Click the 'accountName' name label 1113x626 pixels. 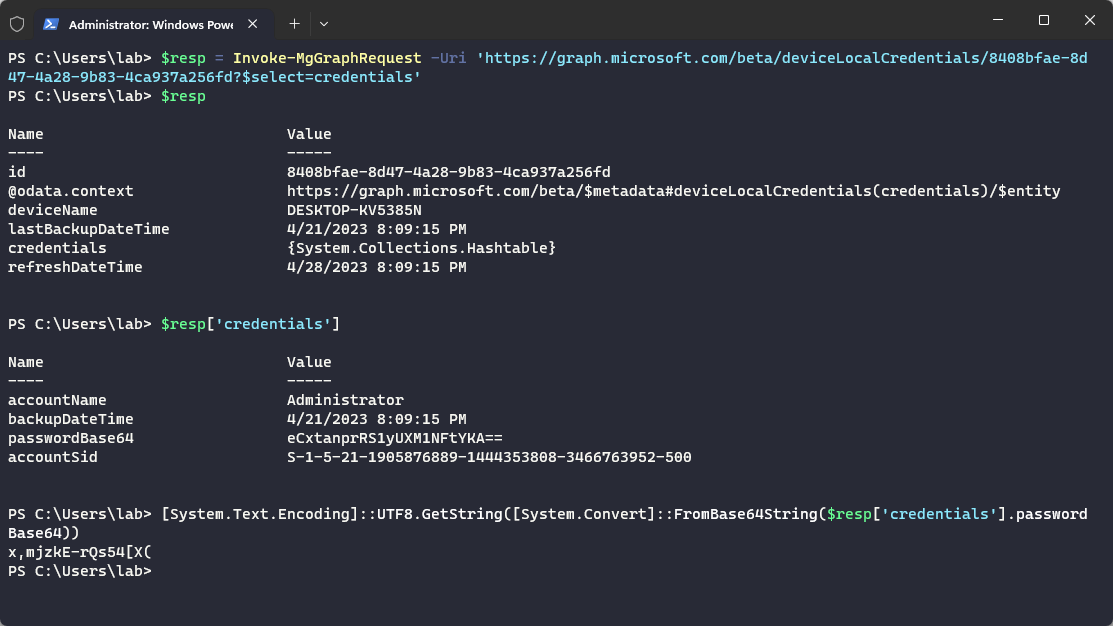pyautogui.click(x=57, y=400)
